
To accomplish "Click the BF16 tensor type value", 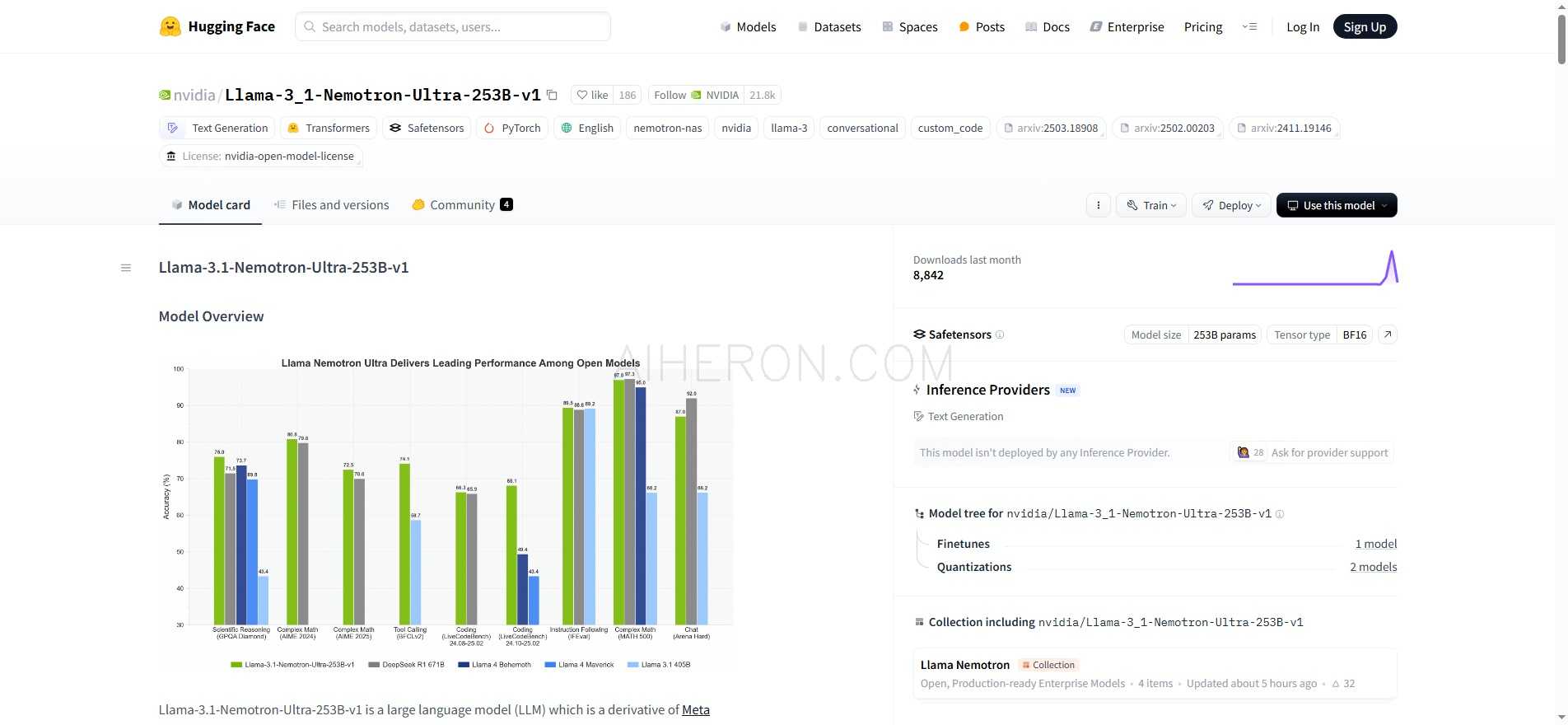I will pyautogui.click(x=1355, y=334).
